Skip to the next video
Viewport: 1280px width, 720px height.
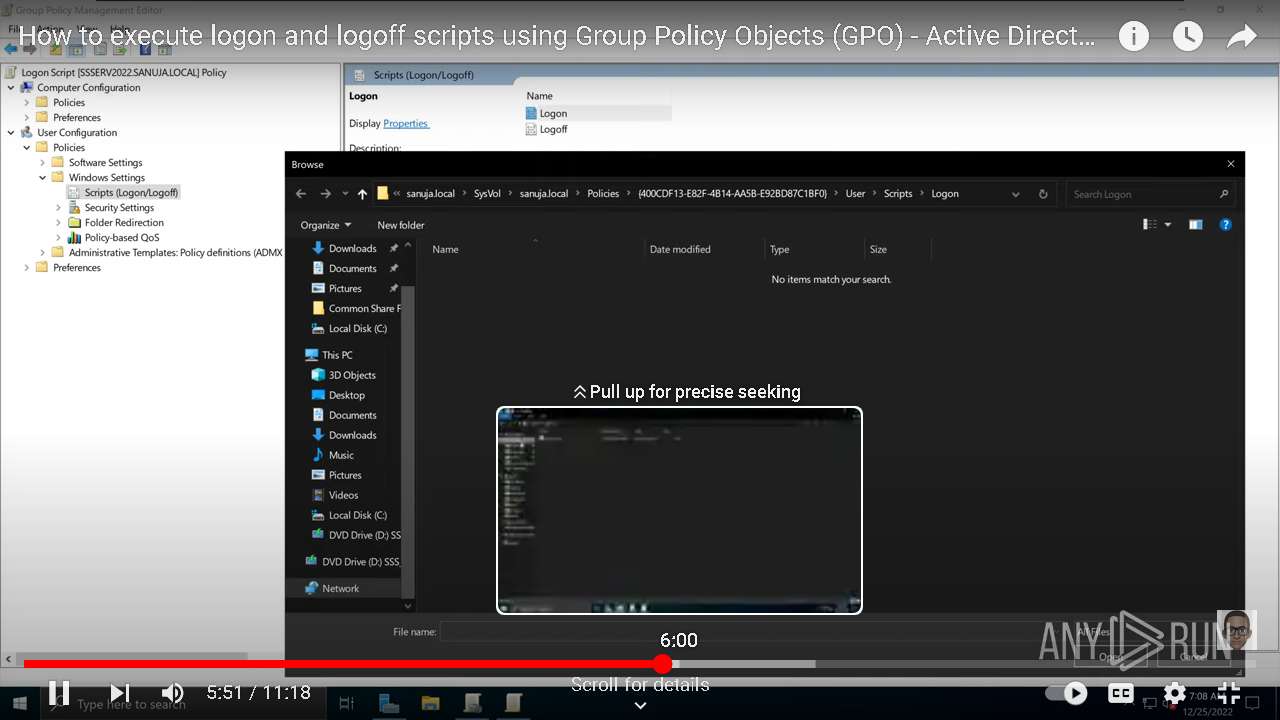(120, 692)
